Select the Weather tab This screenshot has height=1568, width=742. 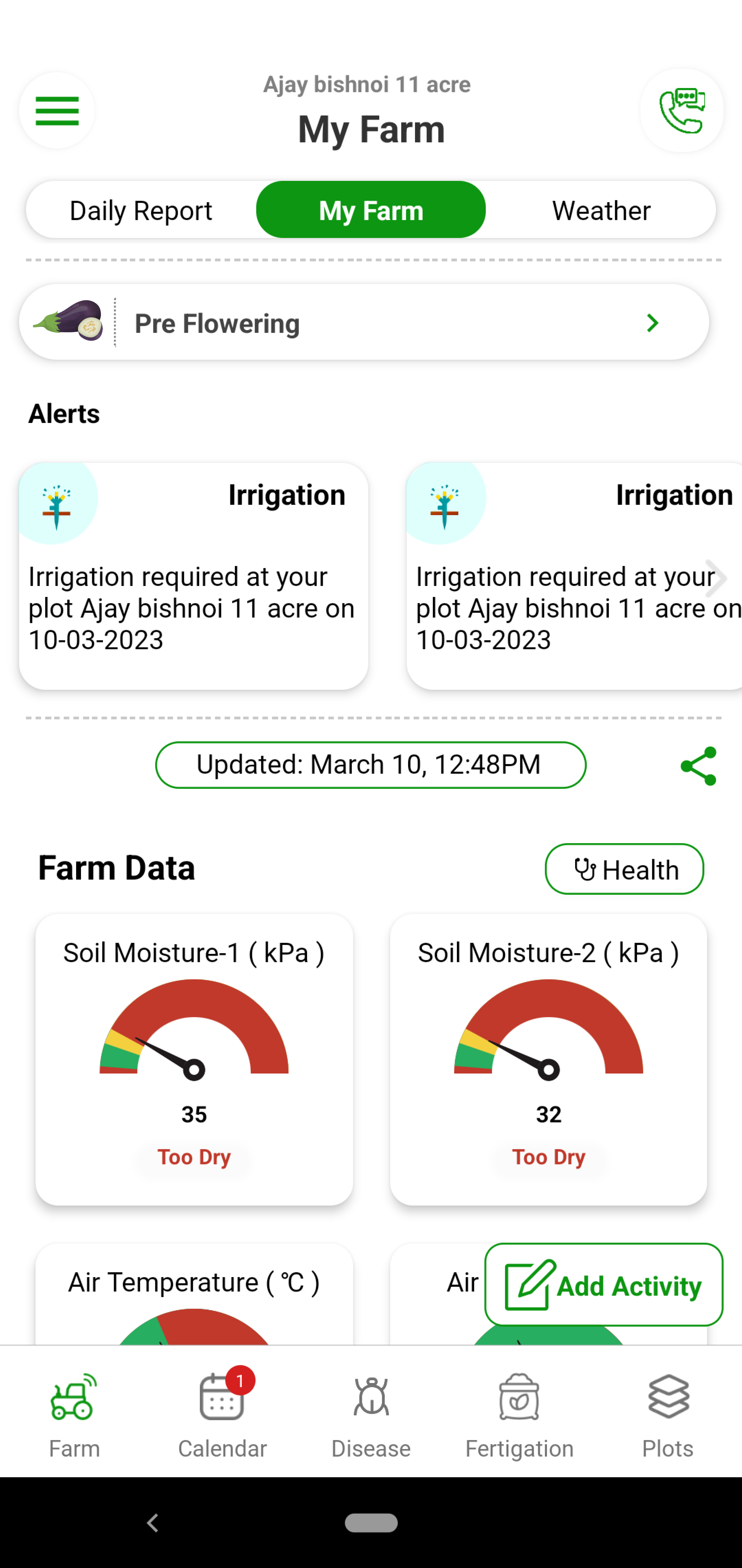pos(601,210)
